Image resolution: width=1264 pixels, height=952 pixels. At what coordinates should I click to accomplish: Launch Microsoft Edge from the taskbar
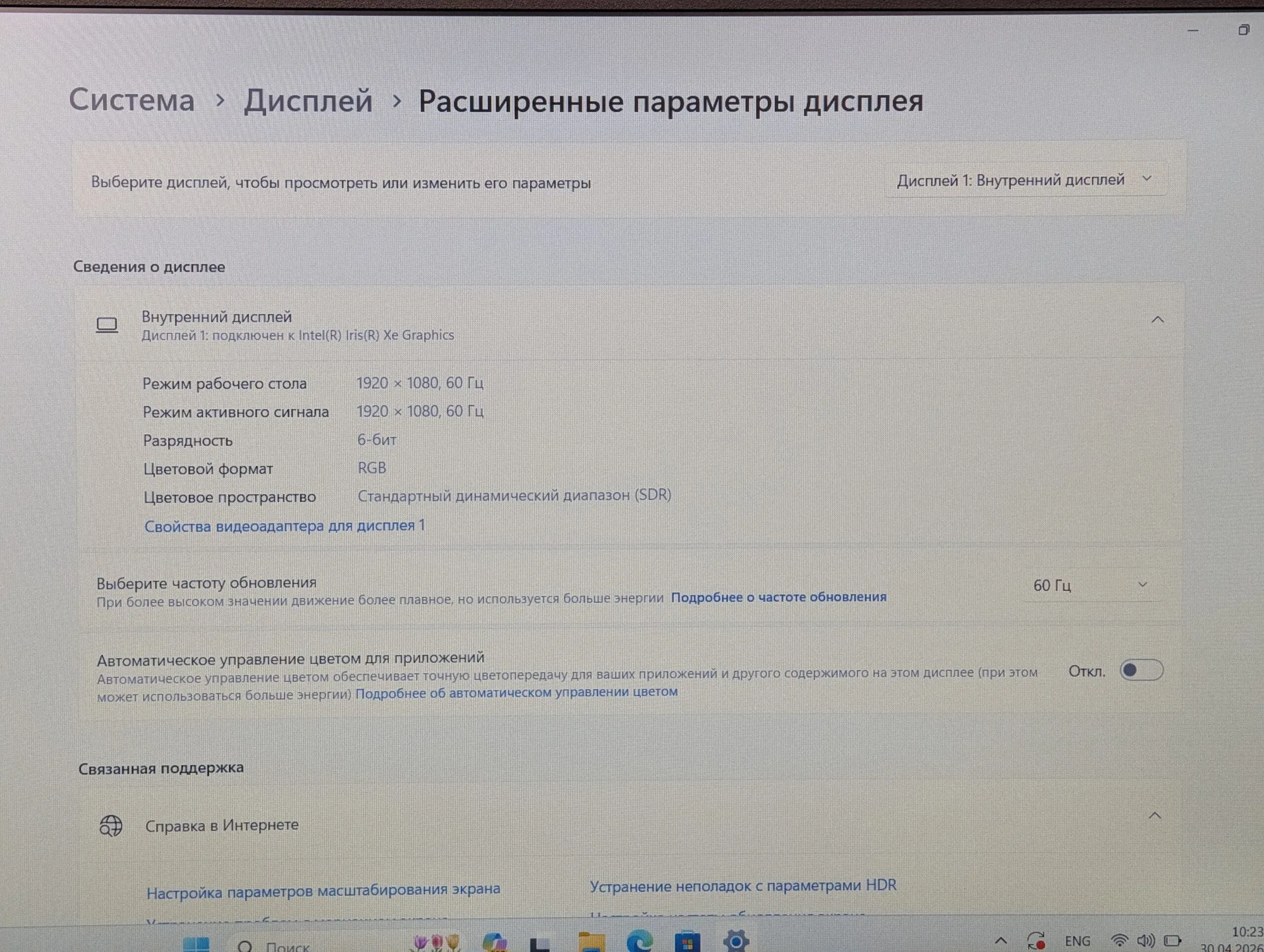pyautogui.click(x=640, y=942)
